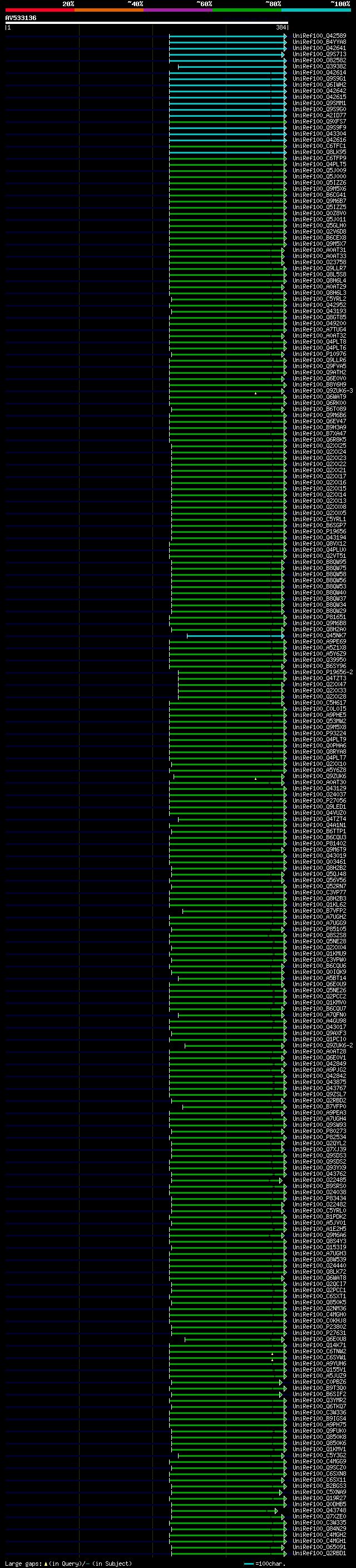Open hit UniRef100_Q39382
356x1568 pixels.
tap(319, 66)
